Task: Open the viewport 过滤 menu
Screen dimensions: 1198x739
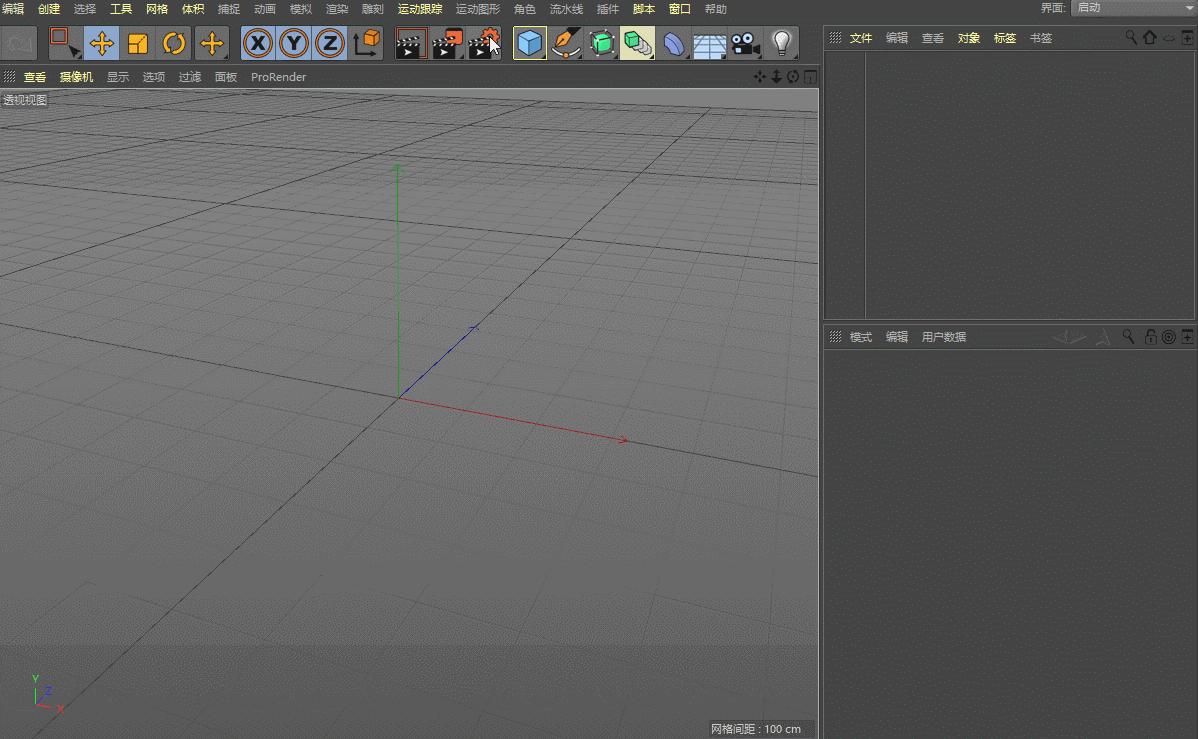Action: [189, 76]
